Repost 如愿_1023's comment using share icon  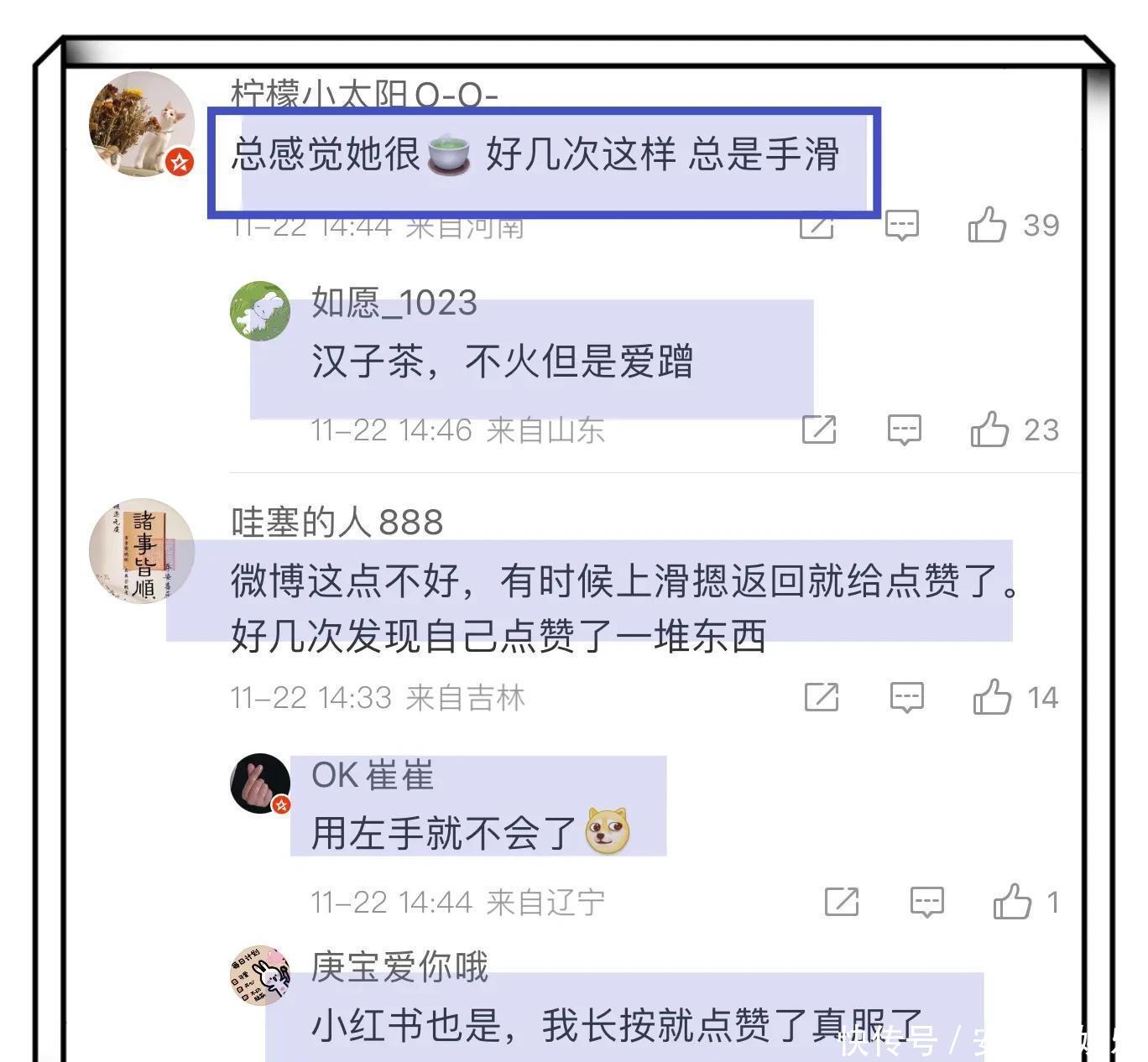(819, 429)
